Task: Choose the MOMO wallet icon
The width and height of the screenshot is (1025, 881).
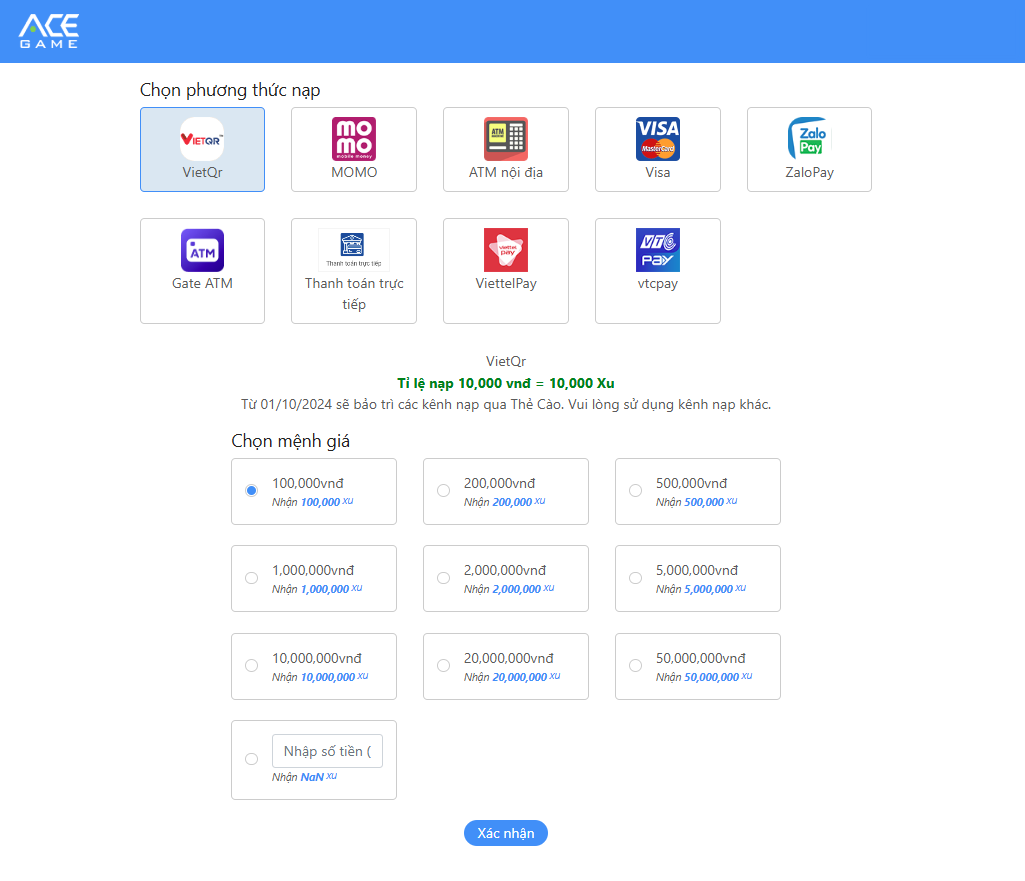Action: [354, 139]
